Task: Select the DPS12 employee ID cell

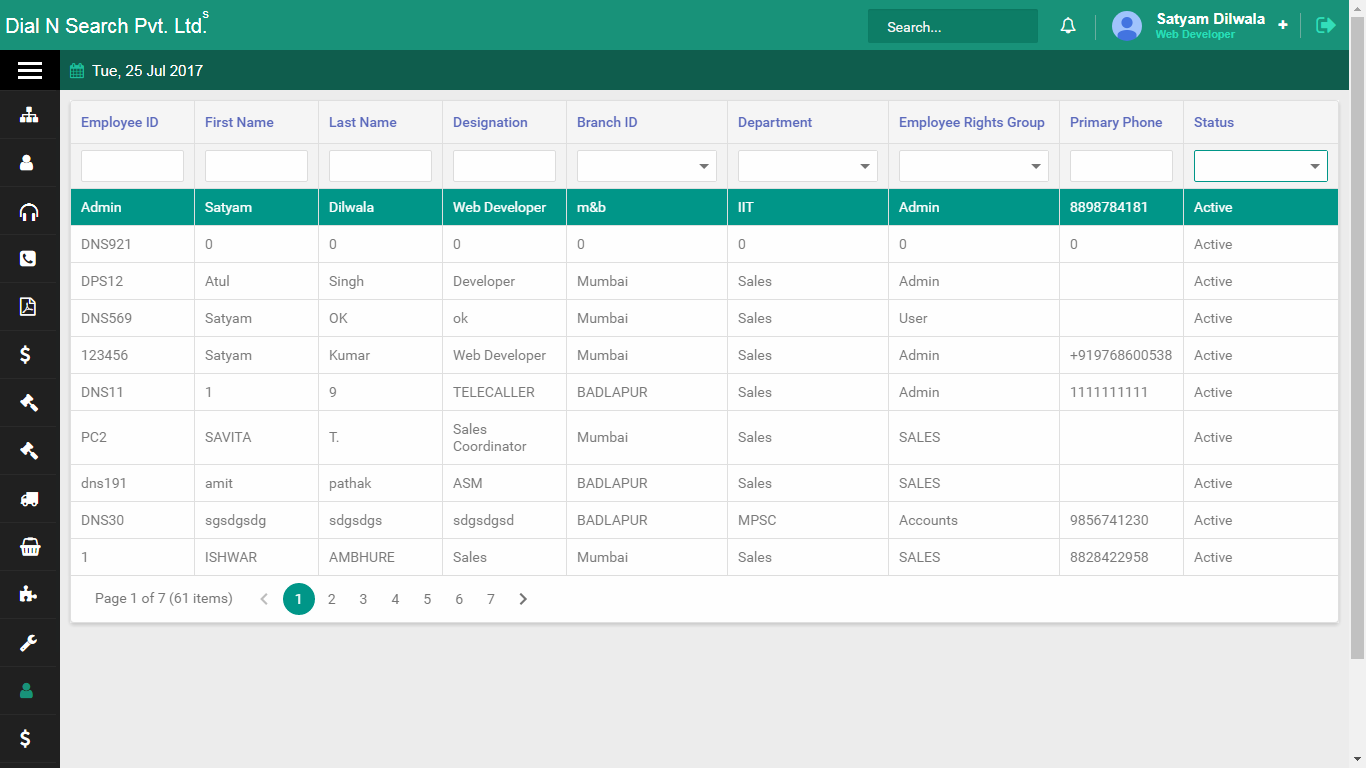Action: point(132,281)
